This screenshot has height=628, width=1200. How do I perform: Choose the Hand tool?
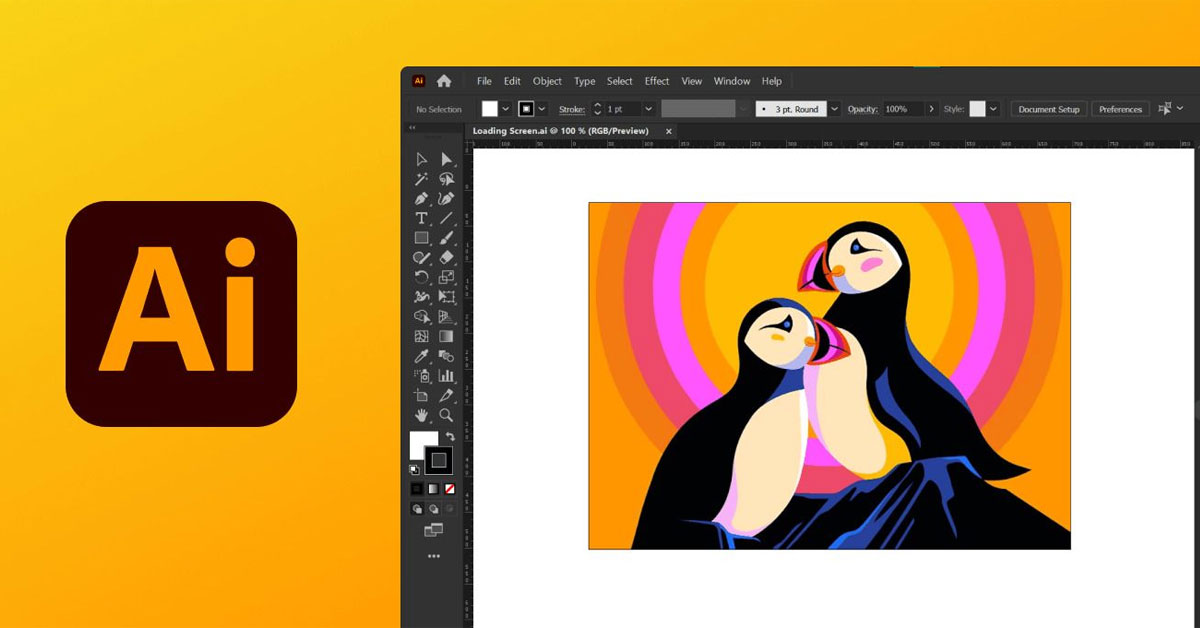[421, 415]
